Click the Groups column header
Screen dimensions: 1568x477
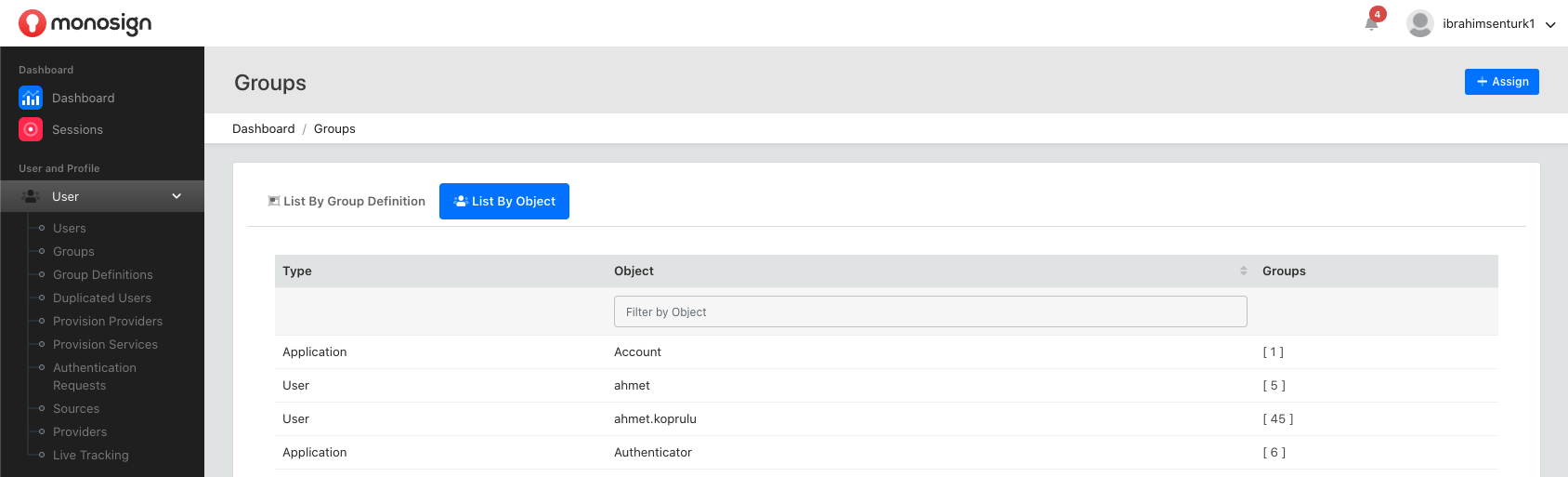[1284, 271]
